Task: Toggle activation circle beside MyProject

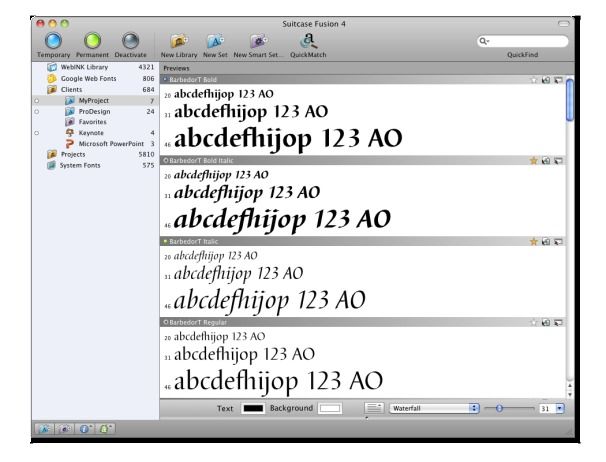Action: point(37,101)
